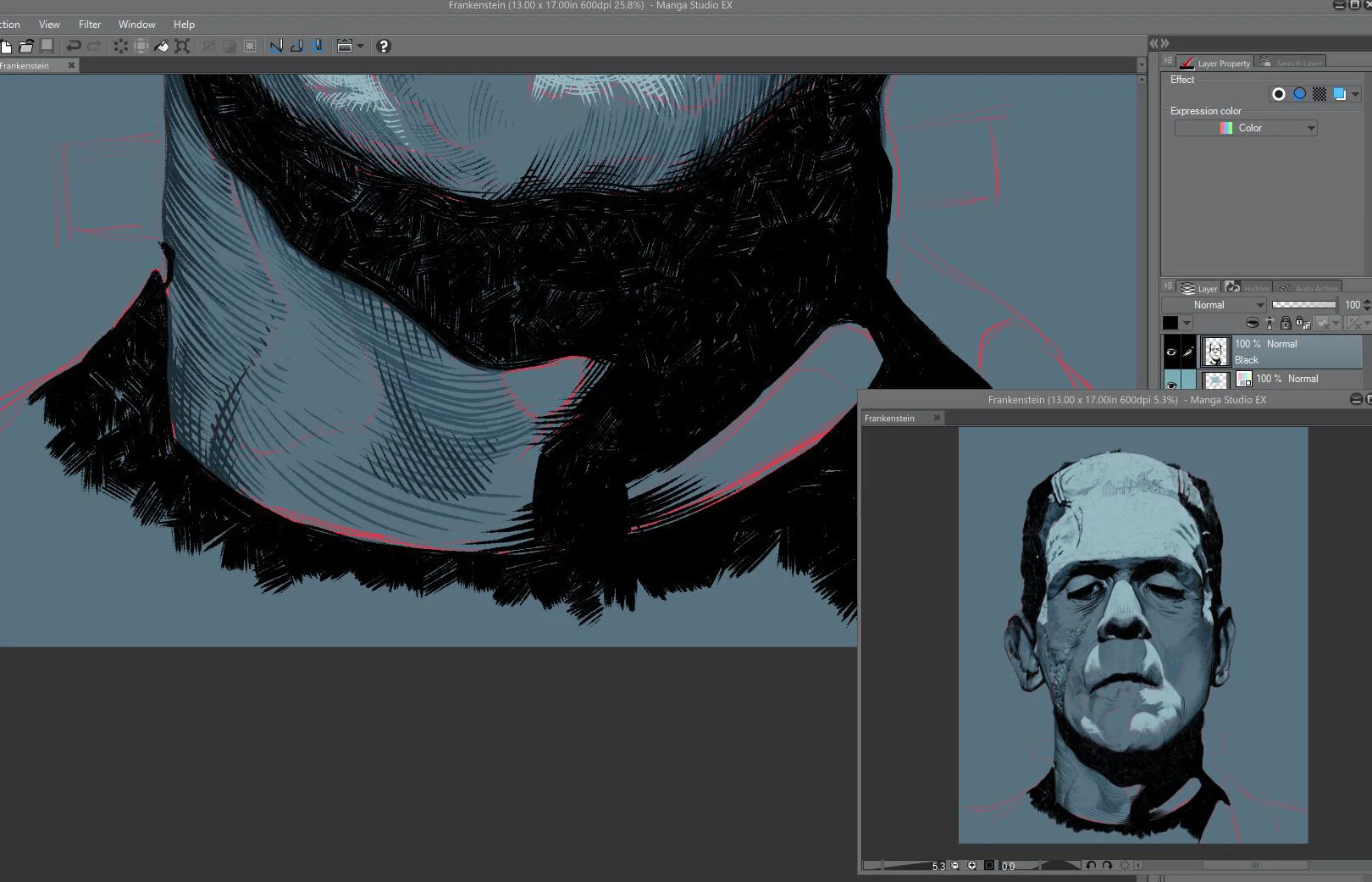Enable the Border effect circle icon
The image size is (1372, 882).
[1279, 94]
